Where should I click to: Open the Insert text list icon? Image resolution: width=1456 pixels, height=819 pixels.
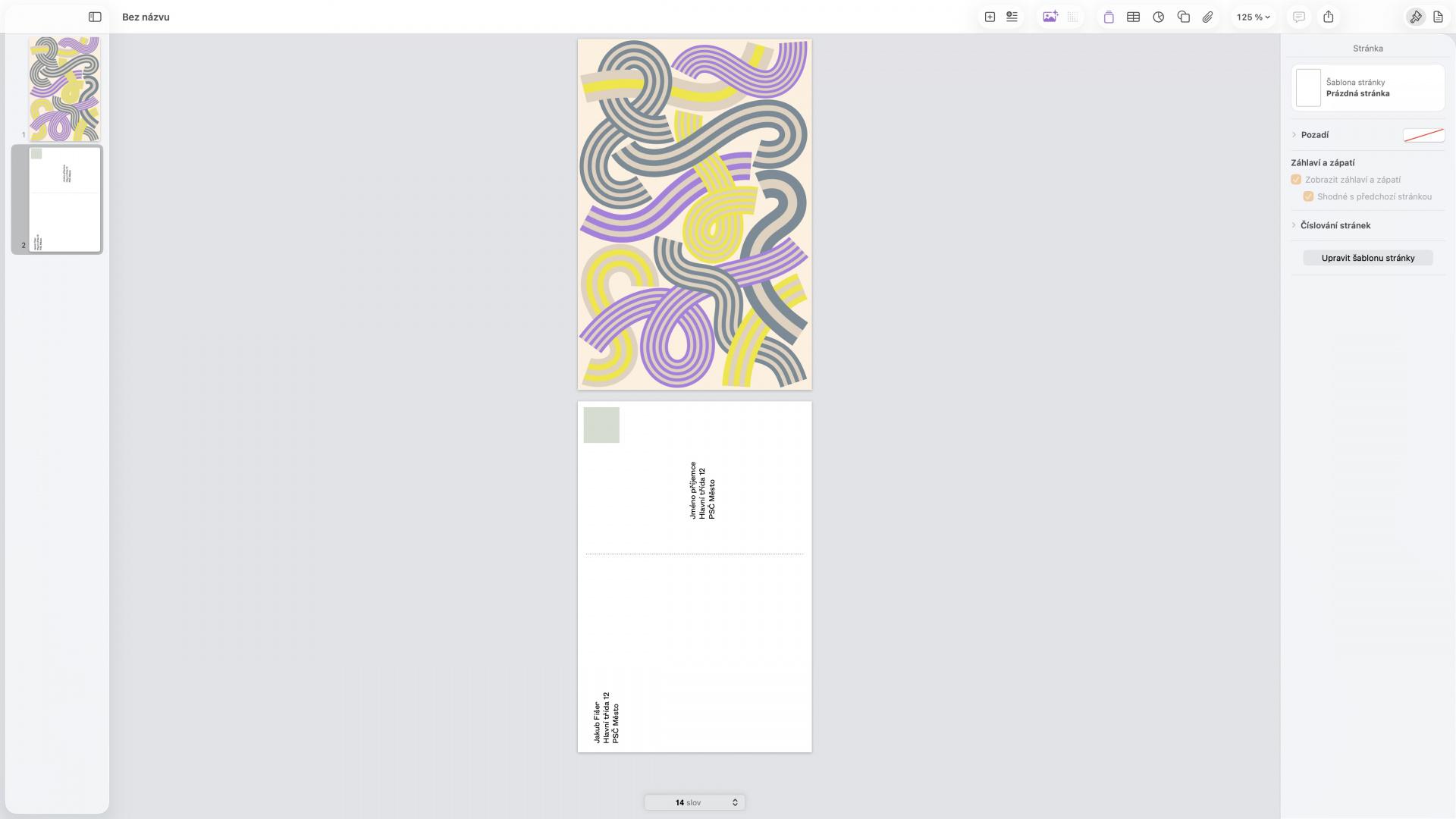click(1012, 17)
